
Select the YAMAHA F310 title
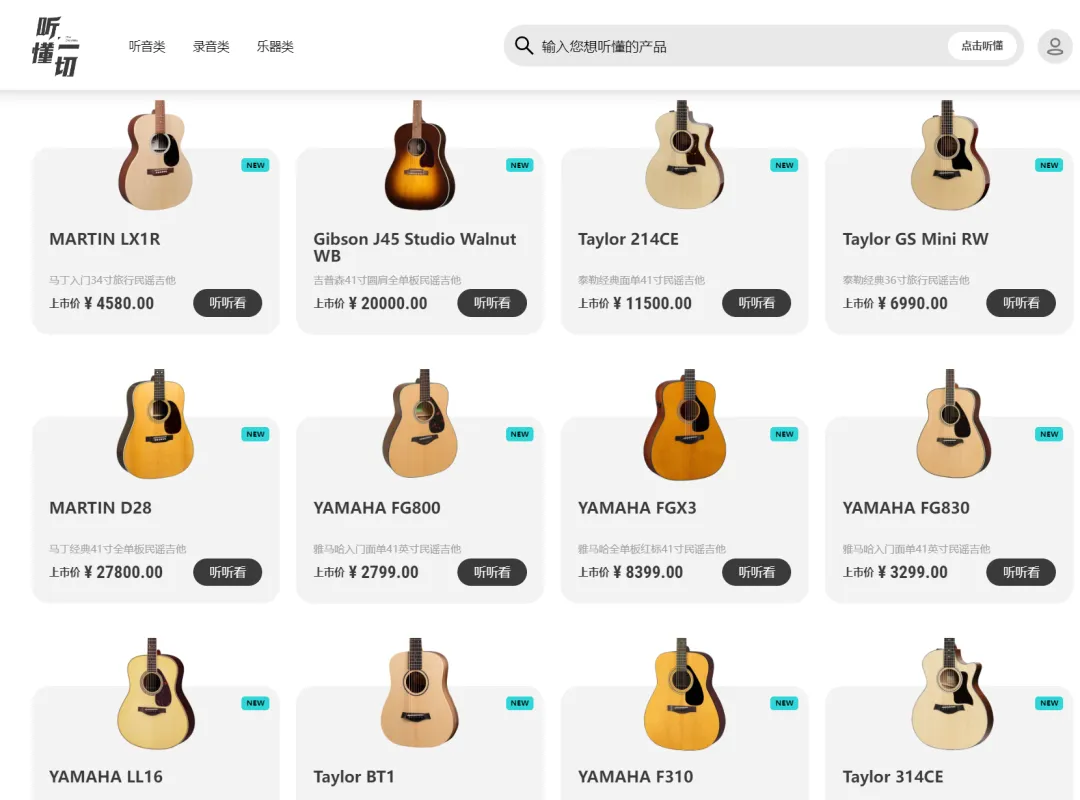point(636,777)
